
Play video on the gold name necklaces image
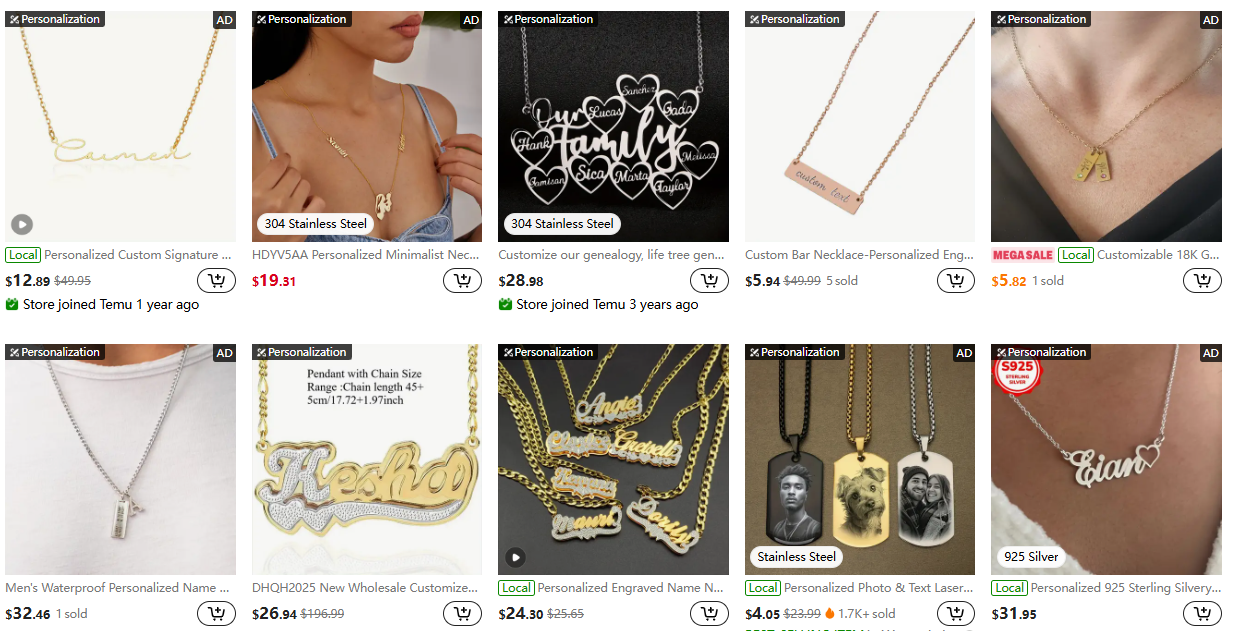(515, 557)
